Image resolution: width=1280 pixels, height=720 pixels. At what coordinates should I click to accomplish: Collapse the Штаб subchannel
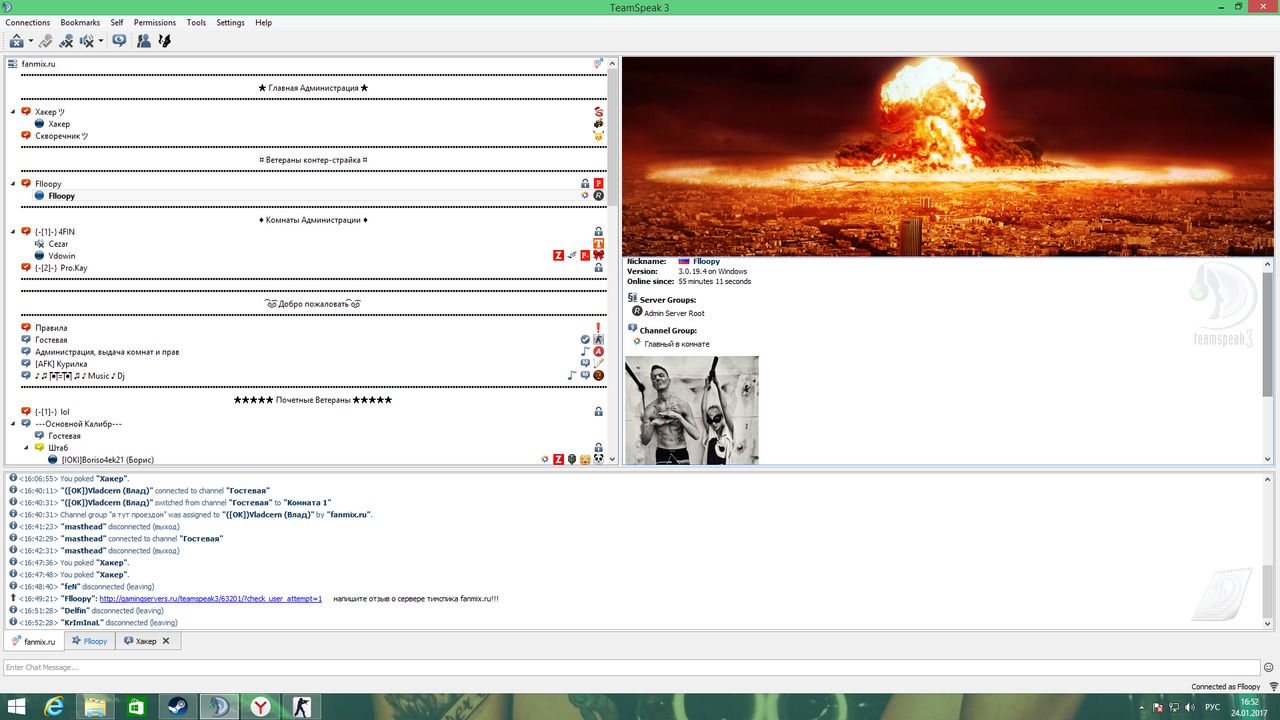[x=28, y=448]
